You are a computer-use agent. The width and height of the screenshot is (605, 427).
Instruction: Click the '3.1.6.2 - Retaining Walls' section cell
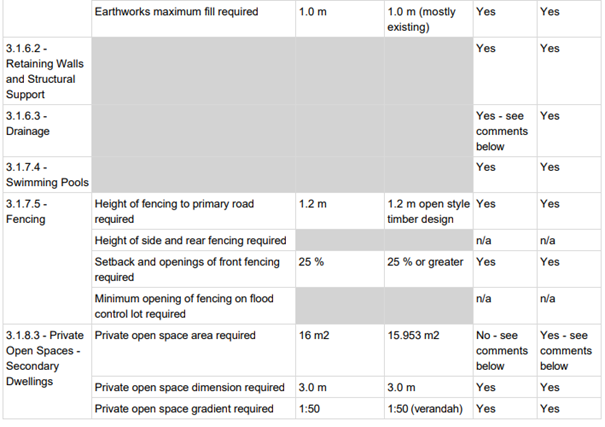(x=45, y=71)
